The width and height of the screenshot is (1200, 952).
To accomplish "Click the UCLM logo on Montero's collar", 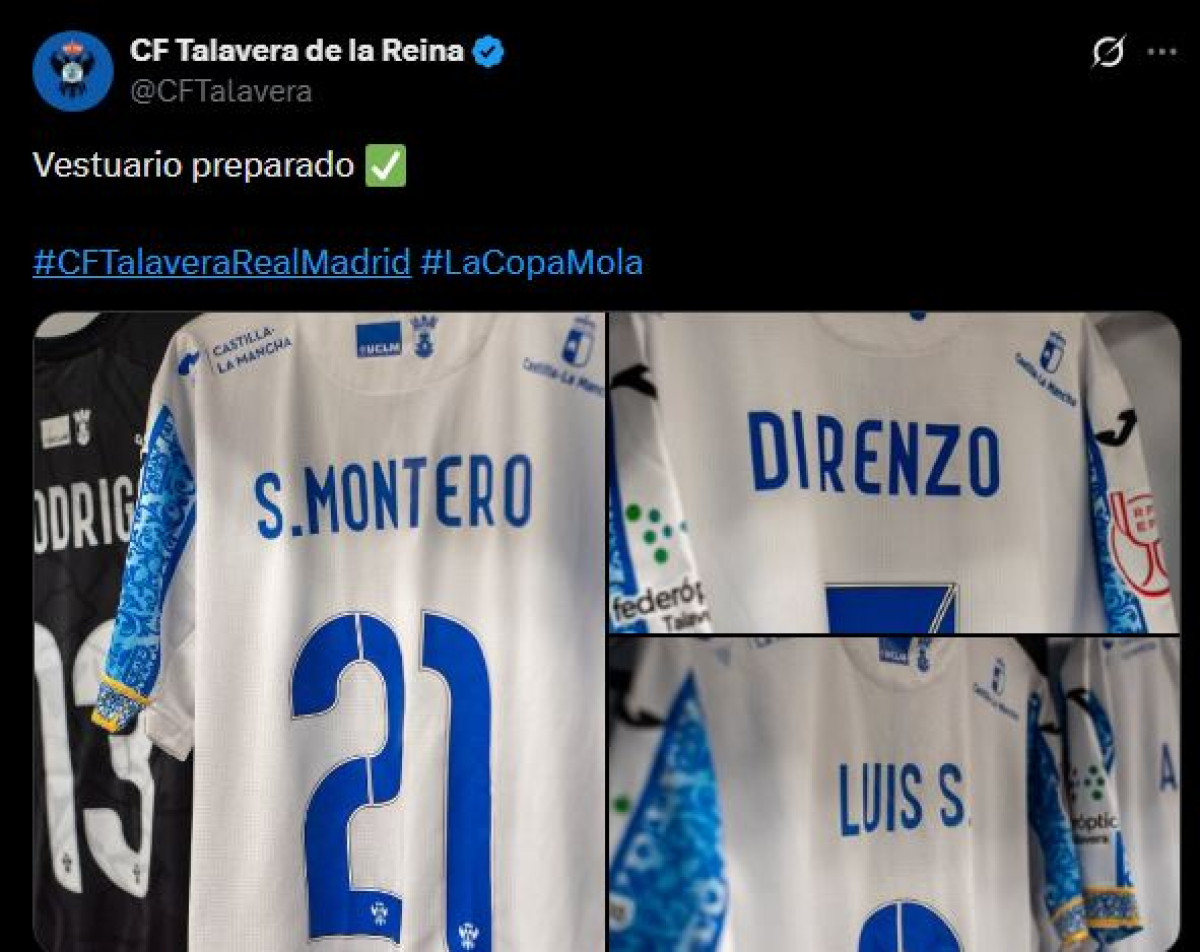I will (379, 340).
